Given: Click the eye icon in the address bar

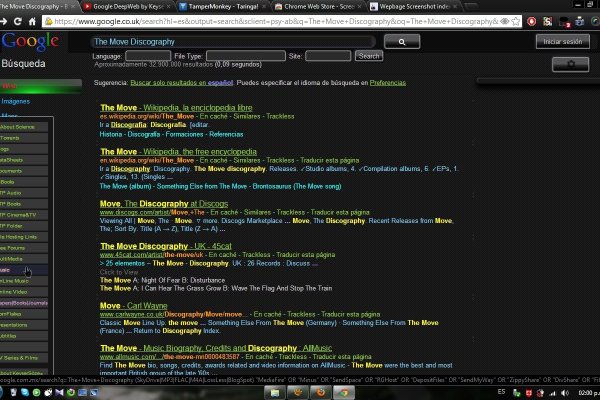Looking at the screenshot, I should click(505, 21).
